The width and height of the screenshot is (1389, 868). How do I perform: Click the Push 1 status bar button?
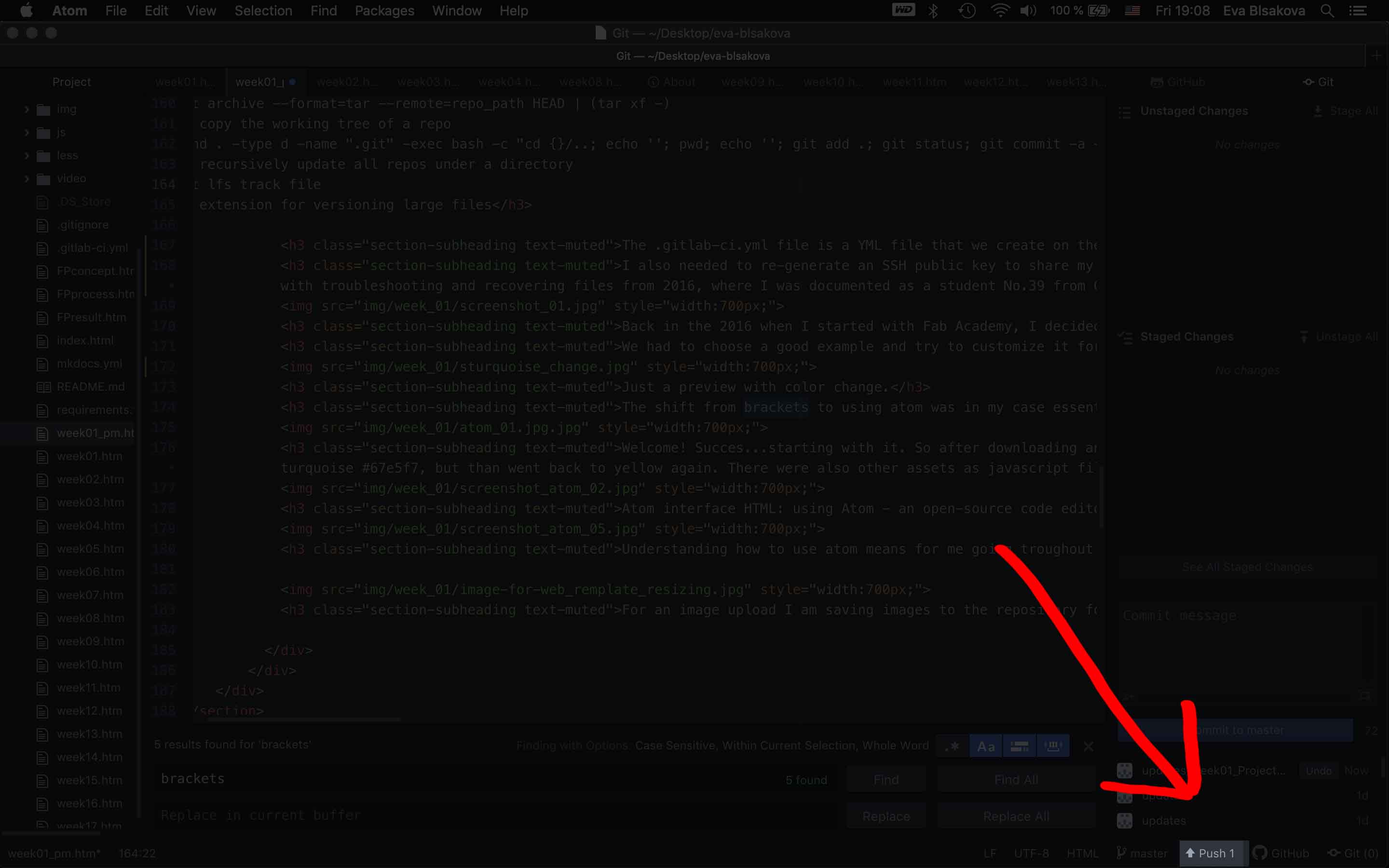pos(1211,853)
